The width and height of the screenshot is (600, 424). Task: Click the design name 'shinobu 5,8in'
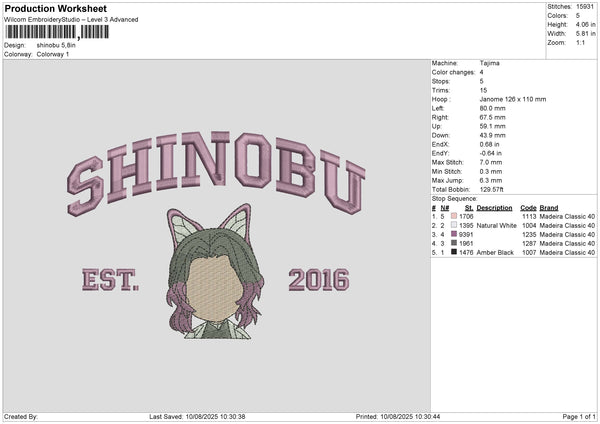point(56,45)
